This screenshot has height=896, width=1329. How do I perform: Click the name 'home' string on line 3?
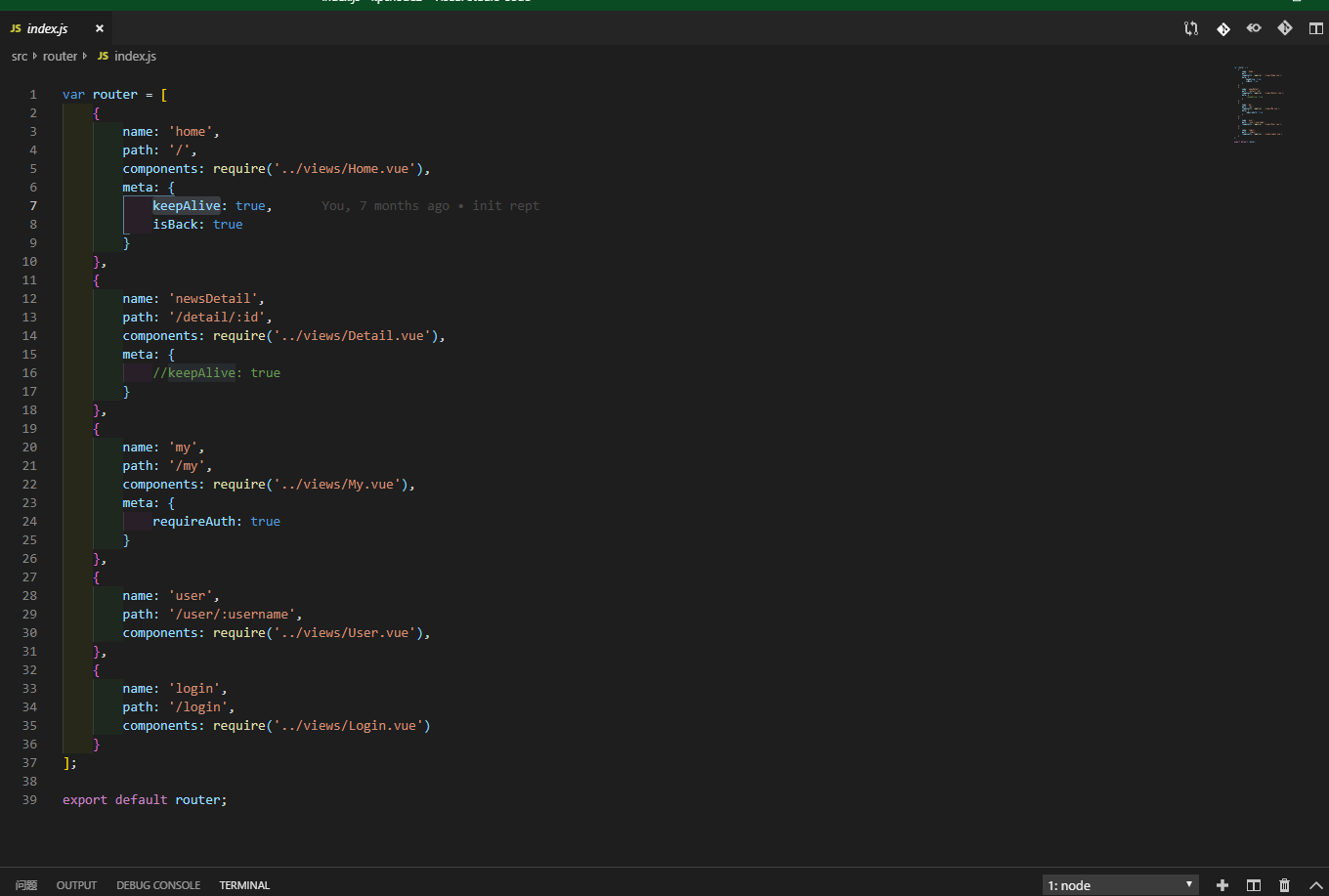[x=191, y=132]
